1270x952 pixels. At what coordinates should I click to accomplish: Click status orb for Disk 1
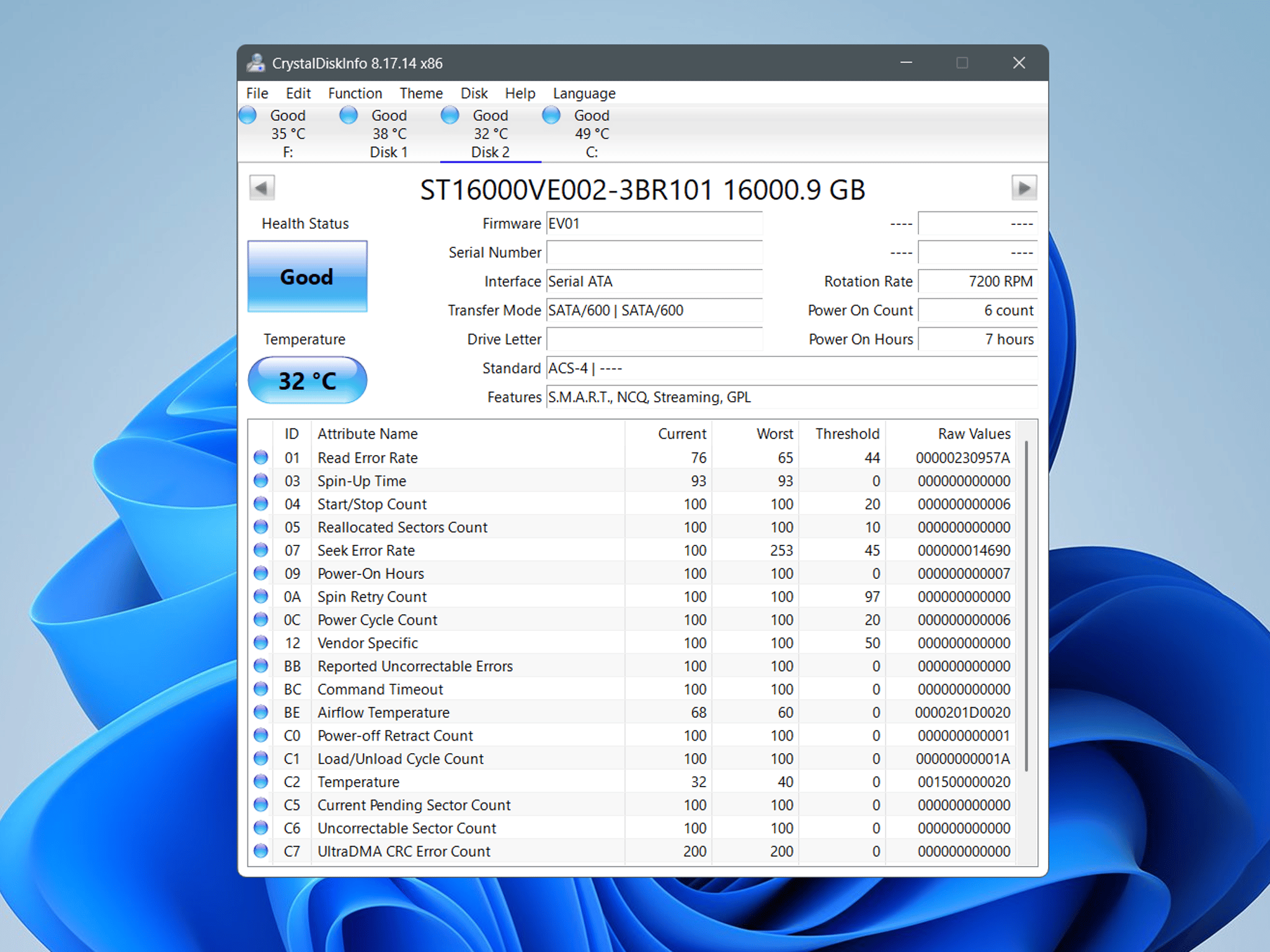[x=349, y=115]
